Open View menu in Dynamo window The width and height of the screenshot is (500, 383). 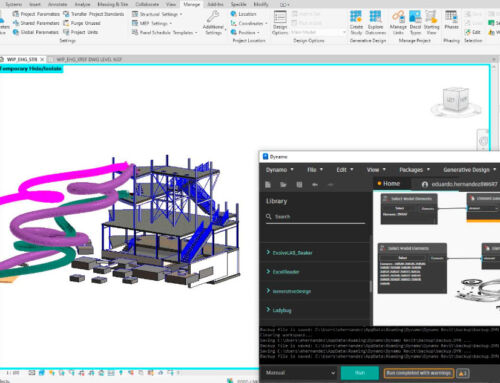coord(376,170)
